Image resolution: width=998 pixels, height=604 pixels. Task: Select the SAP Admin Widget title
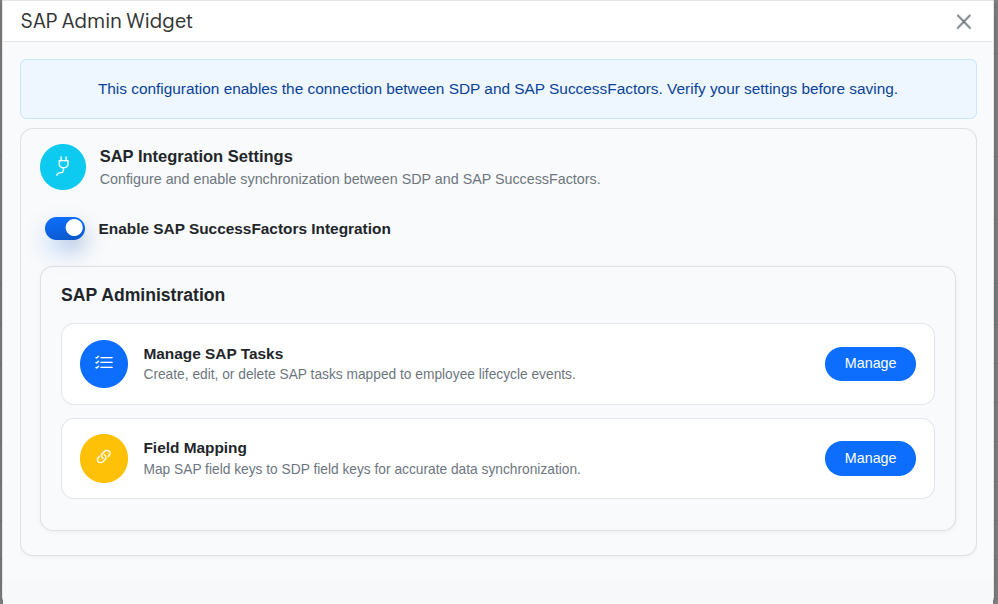tap(106, 20)
